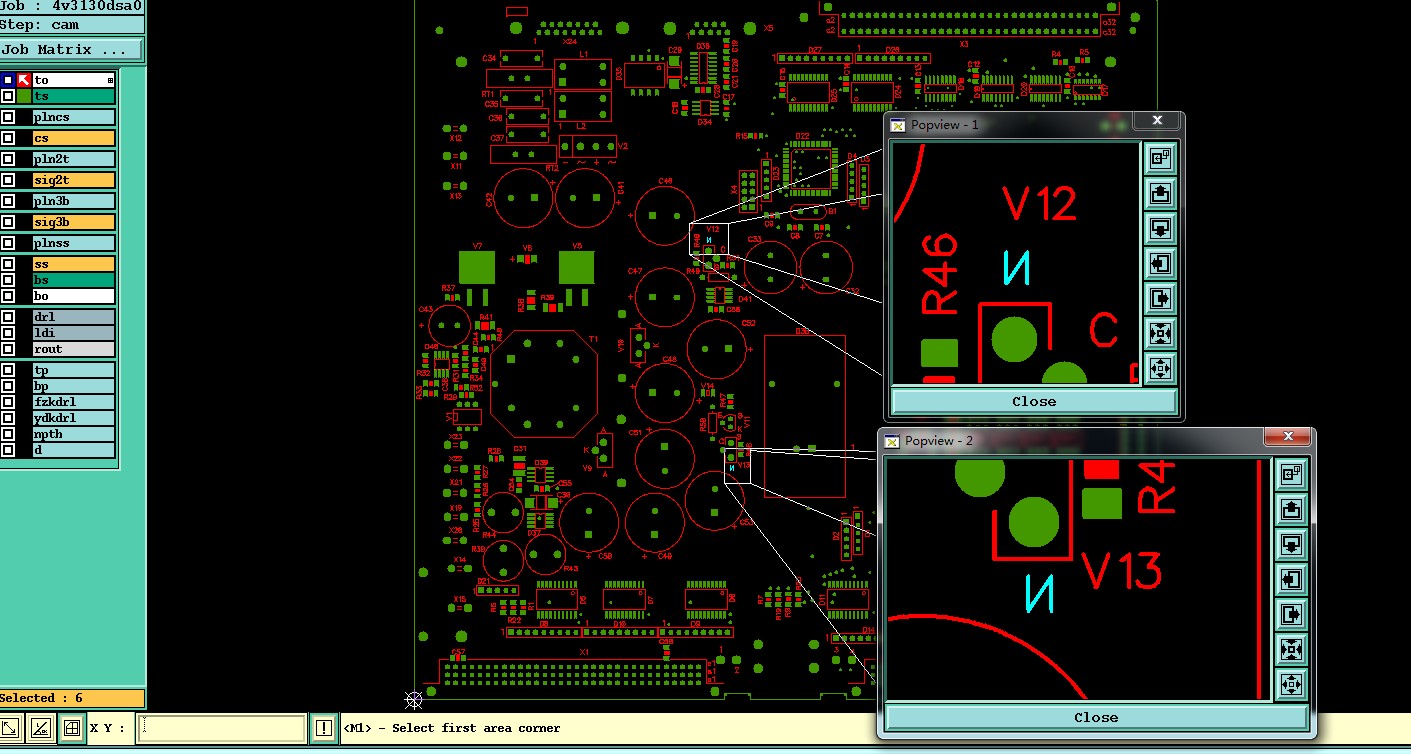Click top icon in Popview - 2 toolbar
Viewport: 1411px width, 754px height.
tap(1291, 474)
